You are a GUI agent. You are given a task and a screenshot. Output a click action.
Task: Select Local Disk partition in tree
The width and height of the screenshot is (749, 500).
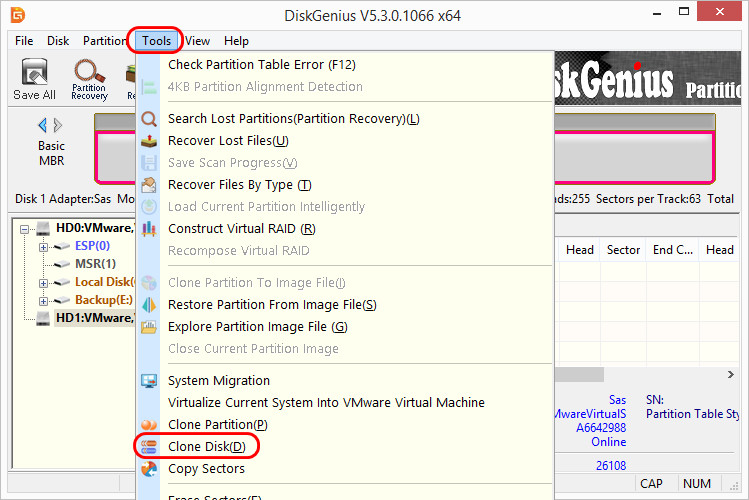coord(105,282)
